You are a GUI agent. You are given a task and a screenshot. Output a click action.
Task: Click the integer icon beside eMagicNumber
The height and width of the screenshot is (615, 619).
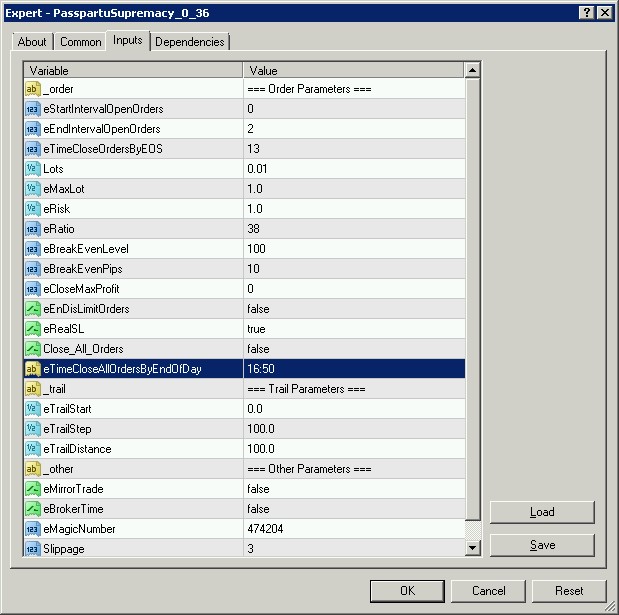[33, 529]
